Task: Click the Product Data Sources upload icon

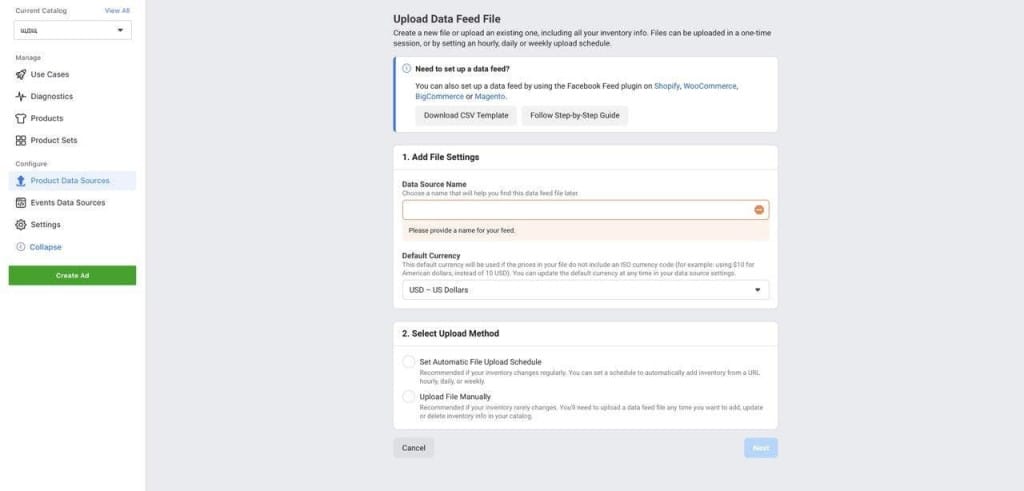Action: (21, 181)
